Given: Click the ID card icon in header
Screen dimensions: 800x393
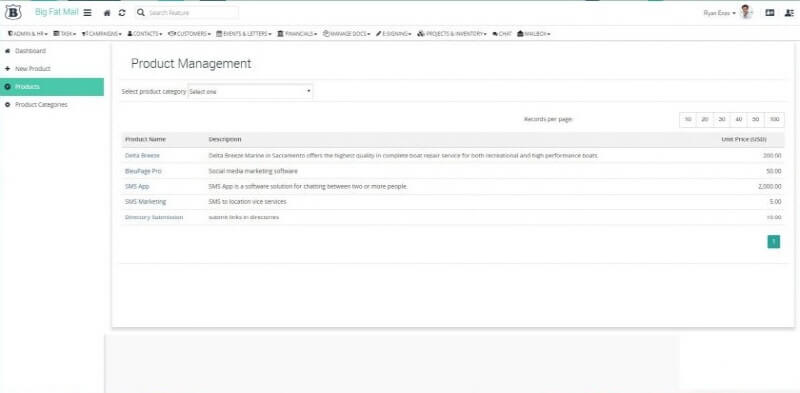Looking at the screenshot, I should pos(770,13).
